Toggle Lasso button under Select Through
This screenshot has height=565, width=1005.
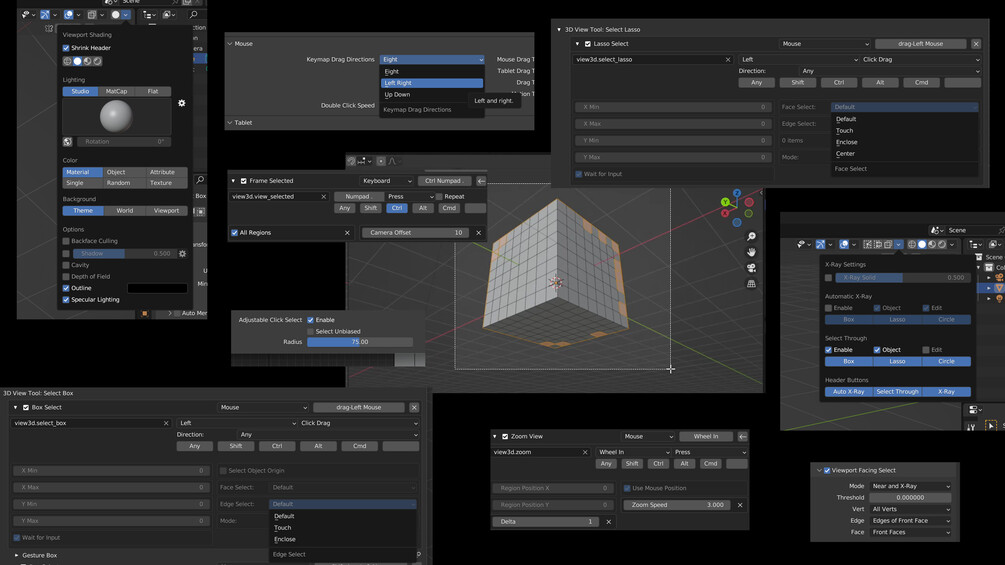(x=897, y=362)
